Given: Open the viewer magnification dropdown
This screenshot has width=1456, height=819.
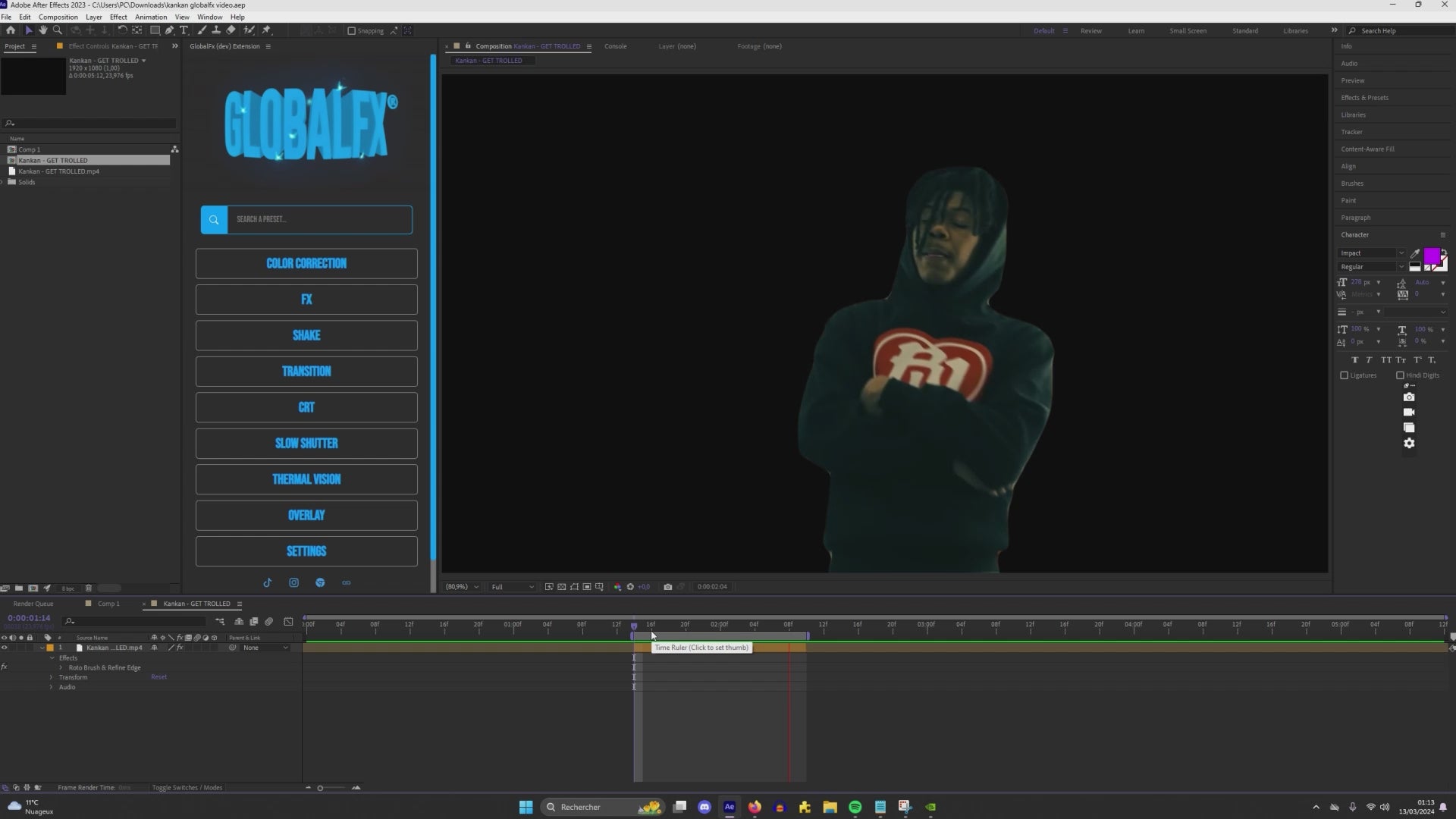Looking at the screenshot, I should [462, 587].
